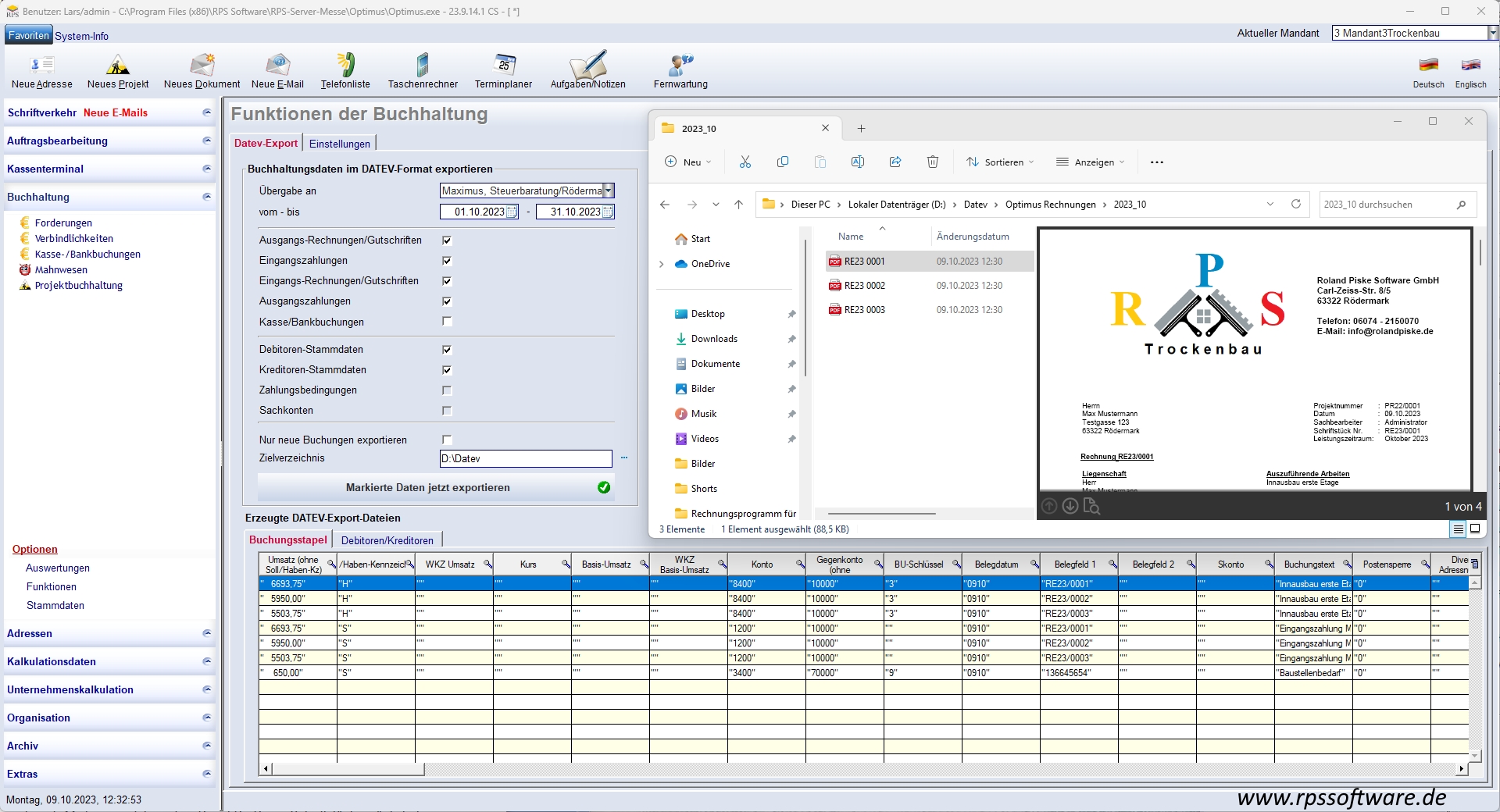Open the Aktueller Mandant dropdown
Image resolution: width=1500 pixels, height=812 pixels.
[1492, 33]
